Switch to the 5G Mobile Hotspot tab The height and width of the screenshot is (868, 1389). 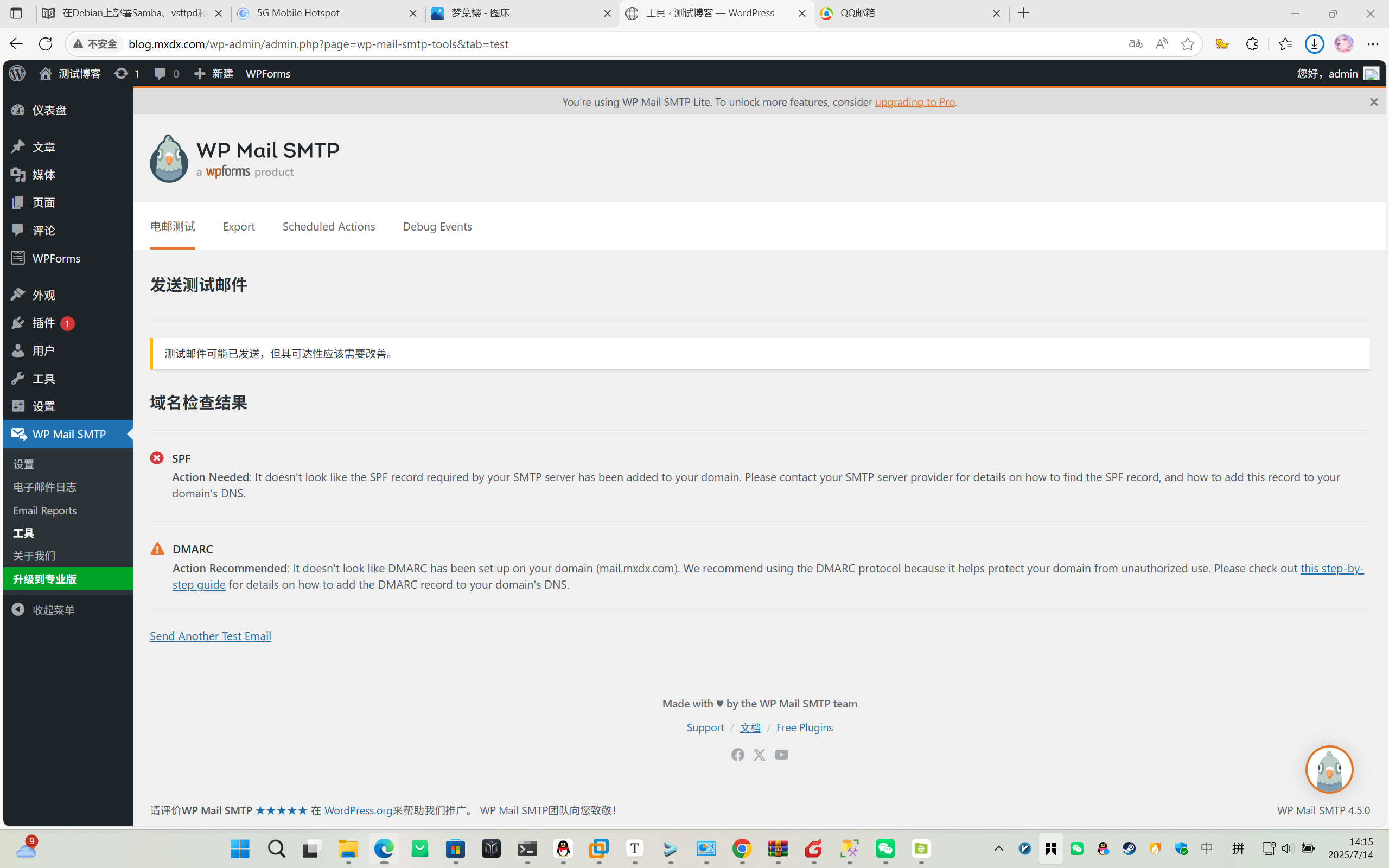(x=328, y=13)
